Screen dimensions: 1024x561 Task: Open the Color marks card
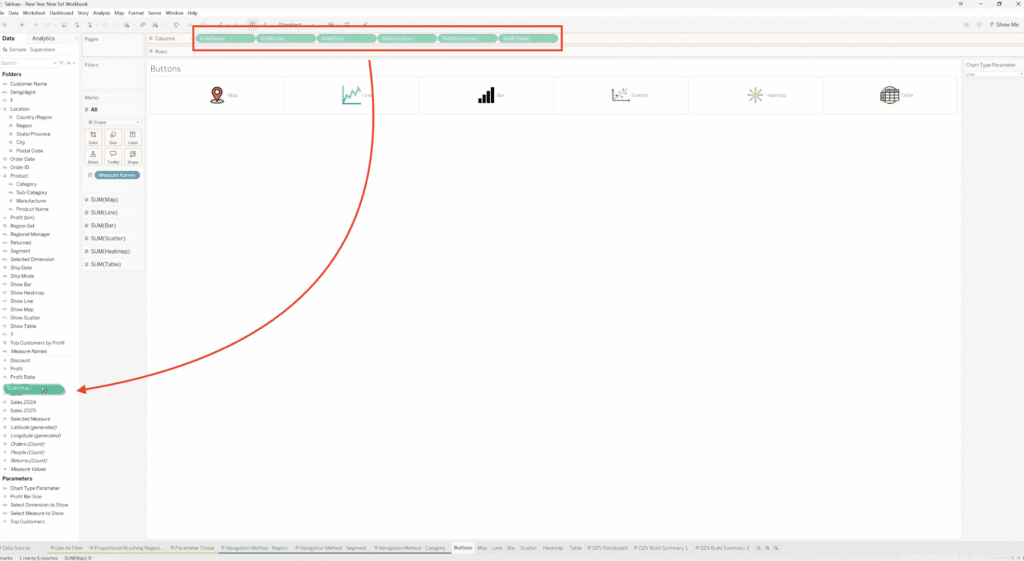[93, 137]
